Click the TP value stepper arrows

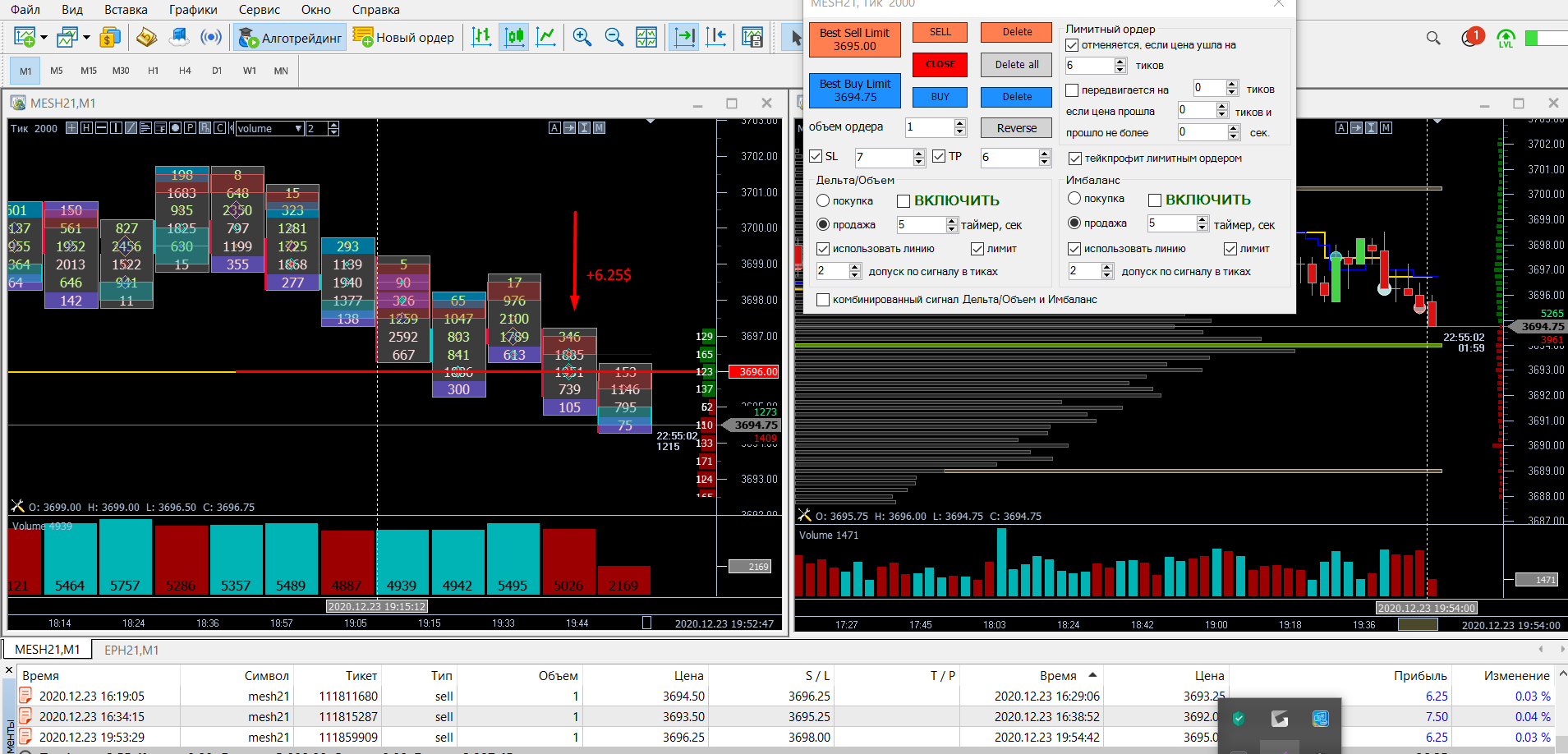coord(1045,157)
